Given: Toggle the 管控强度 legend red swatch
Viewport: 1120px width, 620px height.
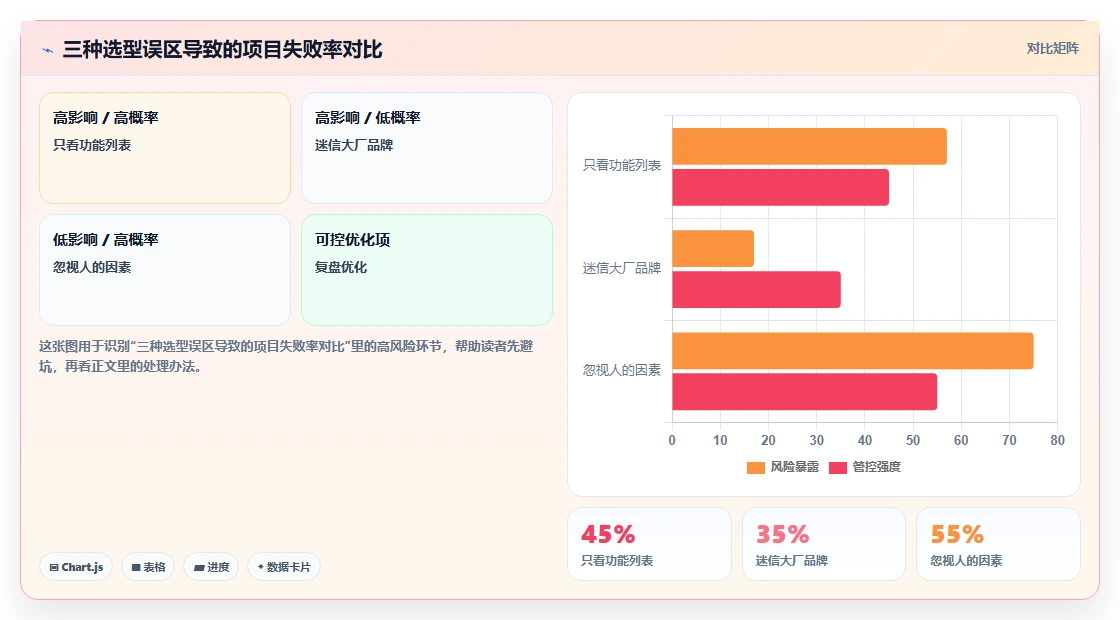Looking at the screenshot, I should tap(838, 468).
